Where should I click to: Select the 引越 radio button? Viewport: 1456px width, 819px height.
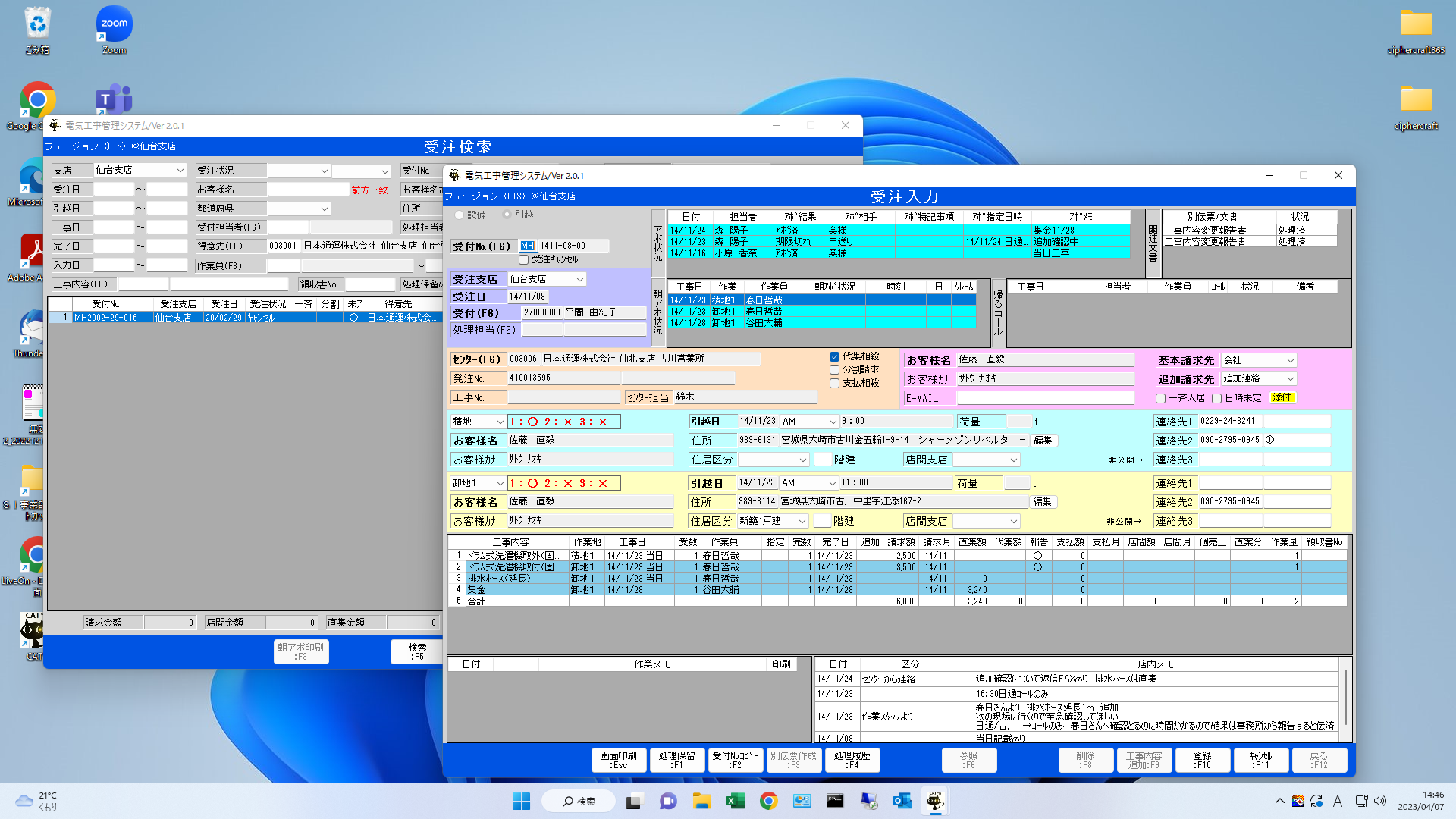tap(507, 215)
